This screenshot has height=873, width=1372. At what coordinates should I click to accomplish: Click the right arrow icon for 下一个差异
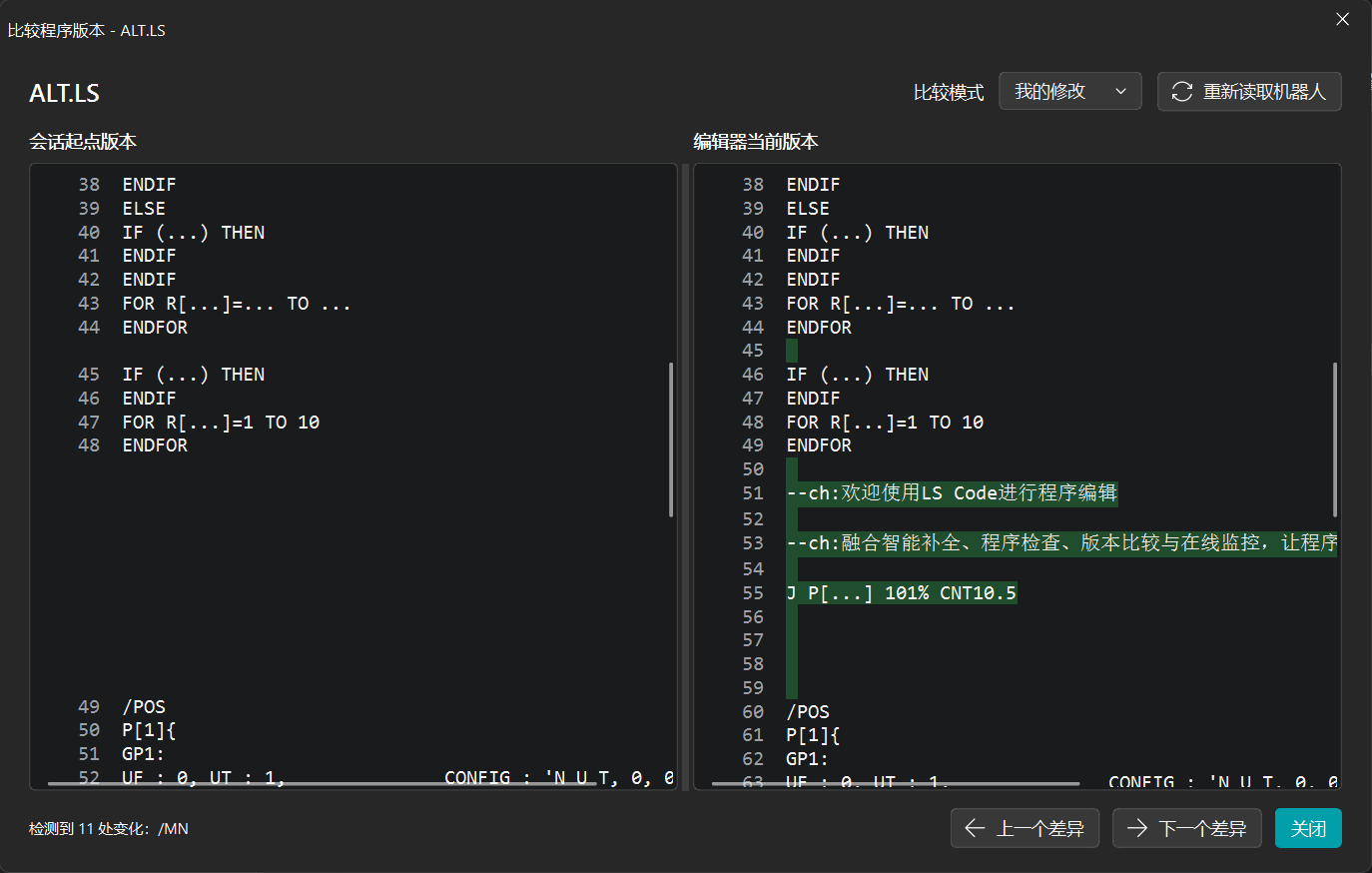tap(1136, 828)
